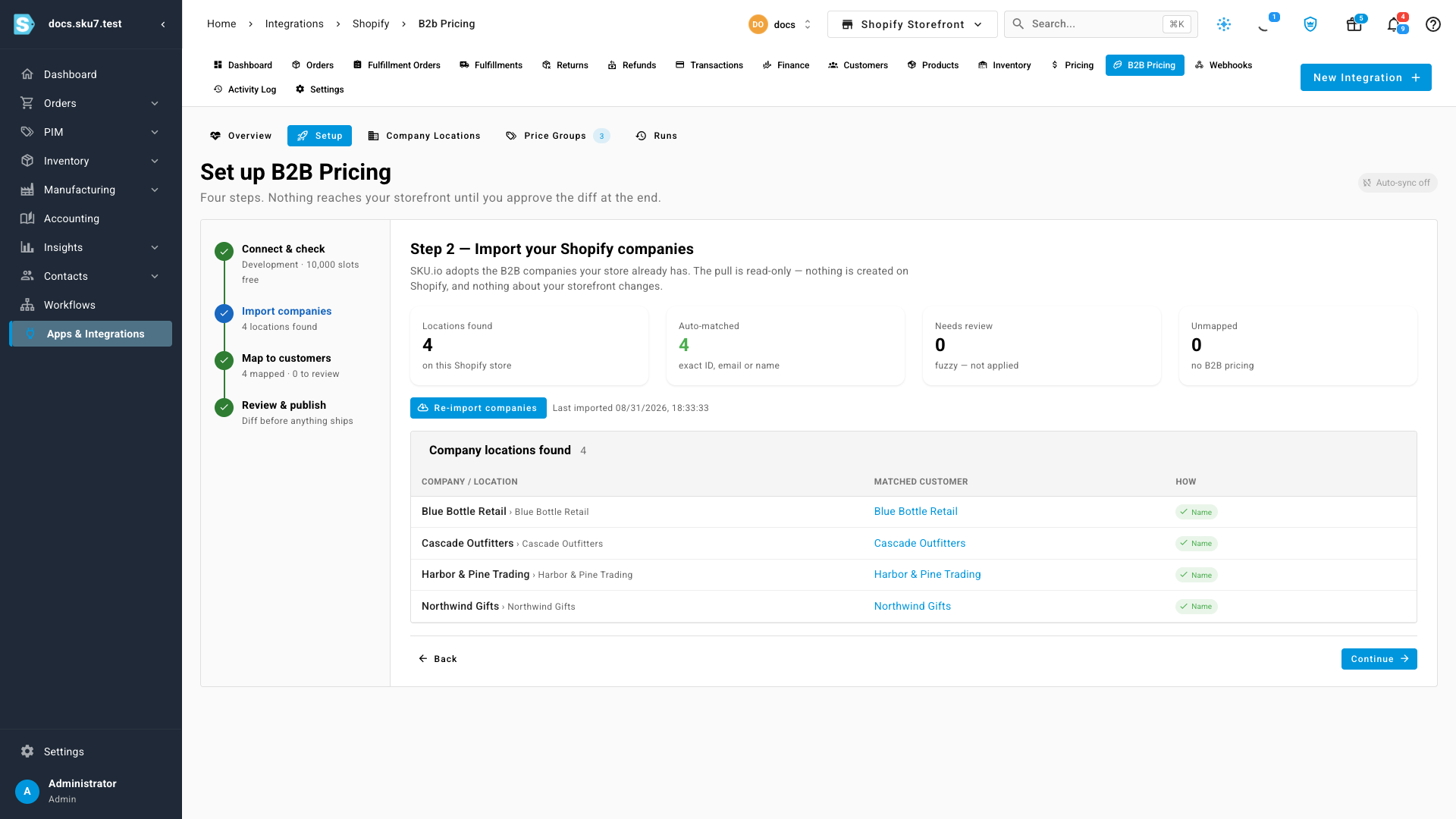
Task: Open the Activity Log tab
Action: point(244,89)
